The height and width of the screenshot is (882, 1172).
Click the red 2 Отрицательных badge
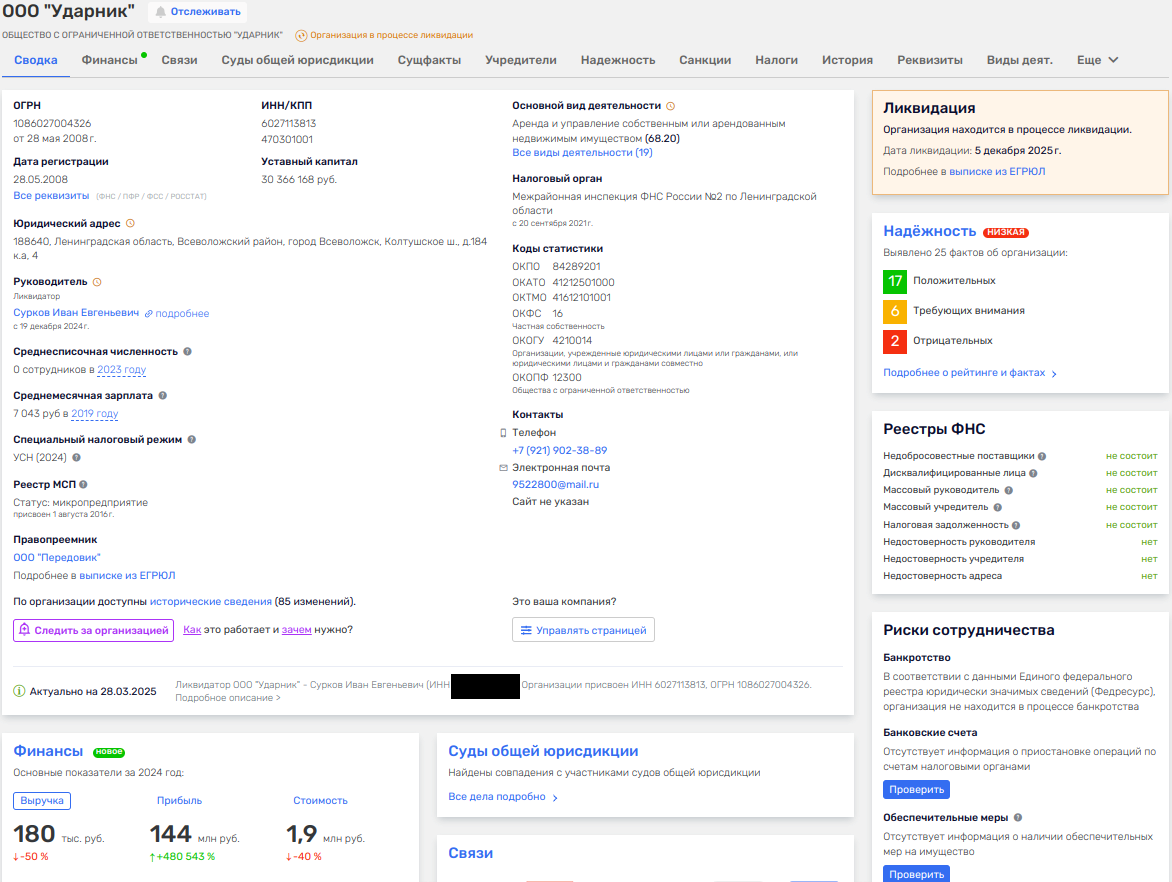(x=895, y=341)
